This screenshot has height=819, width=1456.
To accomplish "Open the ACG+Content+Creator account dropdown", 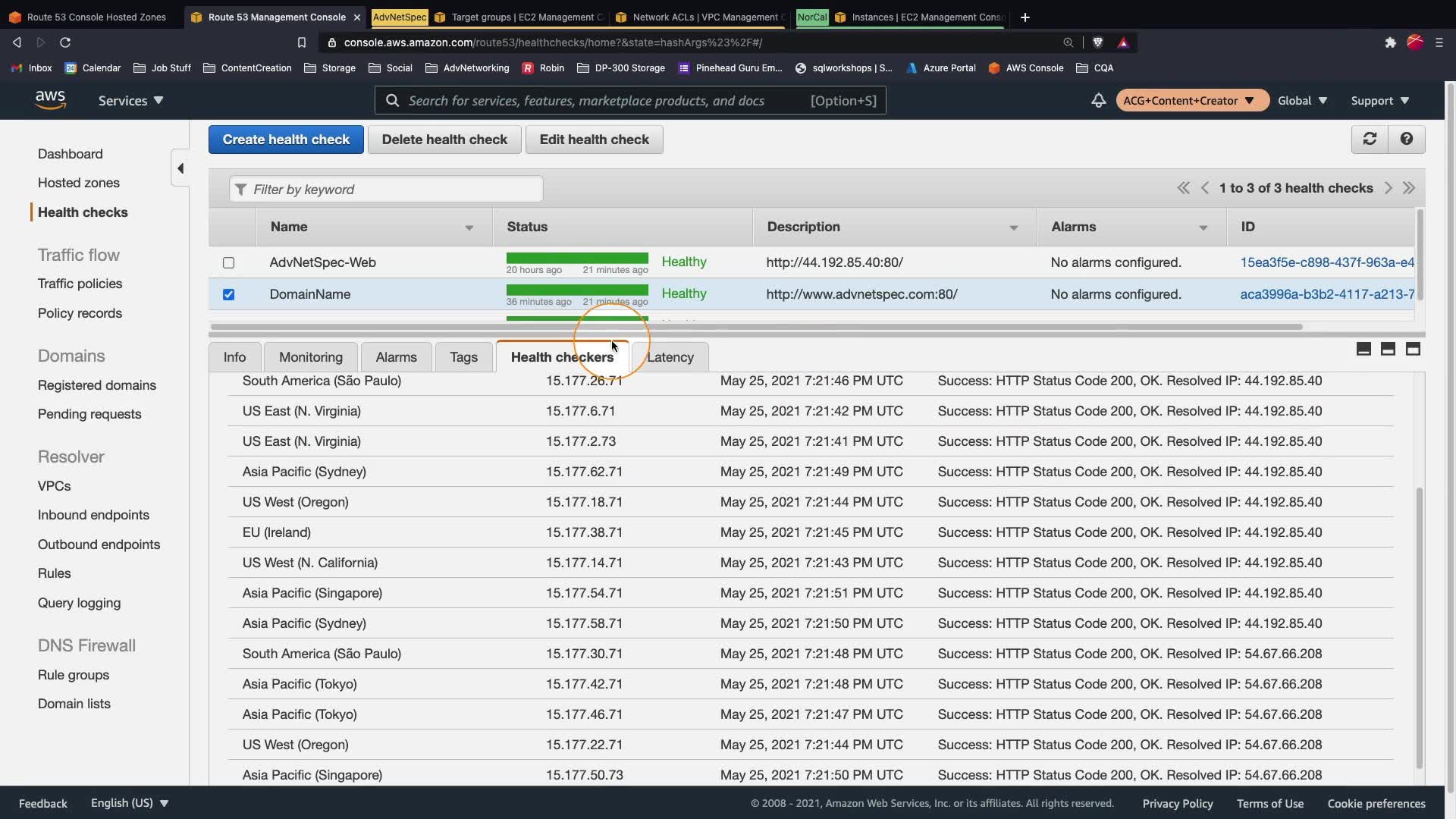I will tap(1188, 100).
